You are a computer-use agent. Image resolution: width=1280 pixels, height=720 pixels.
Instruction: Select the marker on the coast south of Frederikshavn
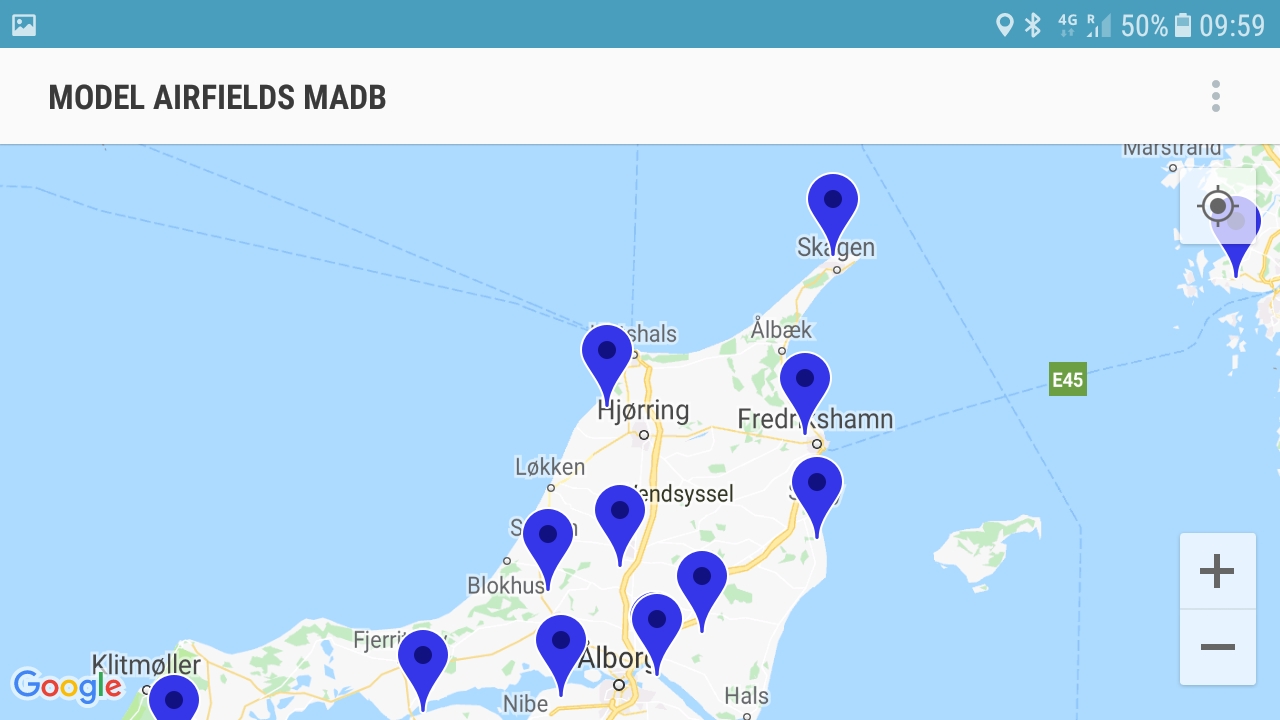817,497
